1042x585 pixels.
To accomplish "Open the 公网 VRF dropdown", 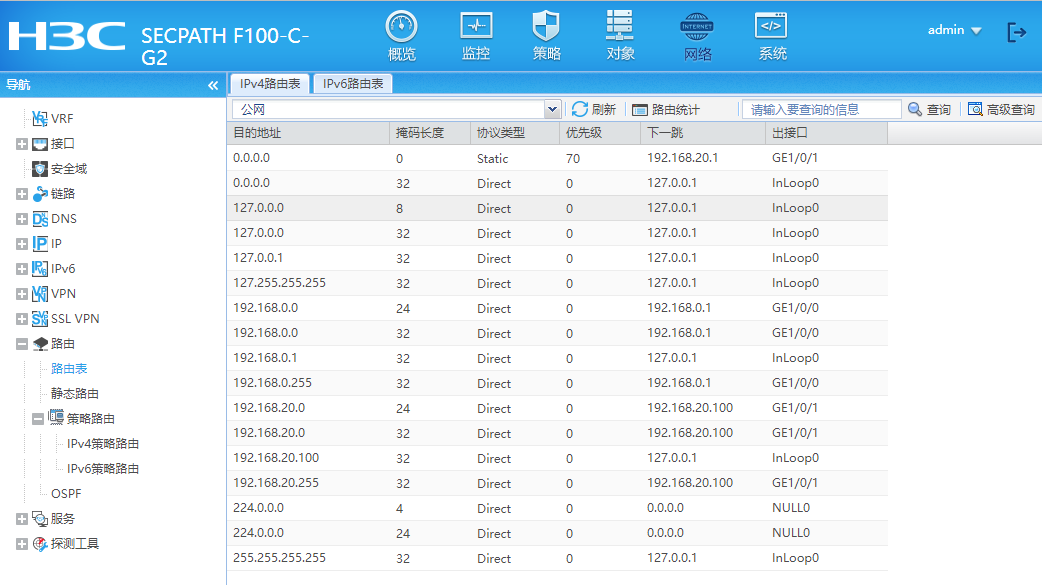I will 552,110.
